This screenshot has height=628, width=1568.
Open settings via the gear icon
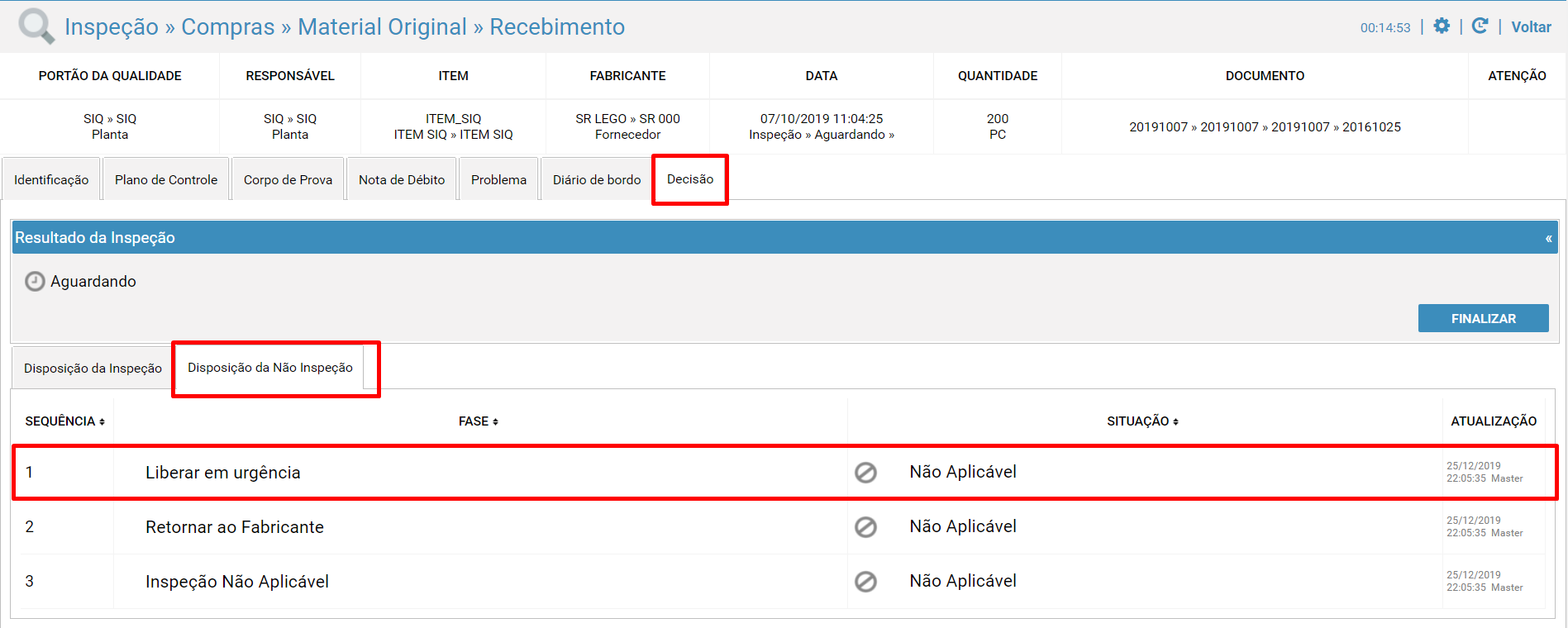1442,26
